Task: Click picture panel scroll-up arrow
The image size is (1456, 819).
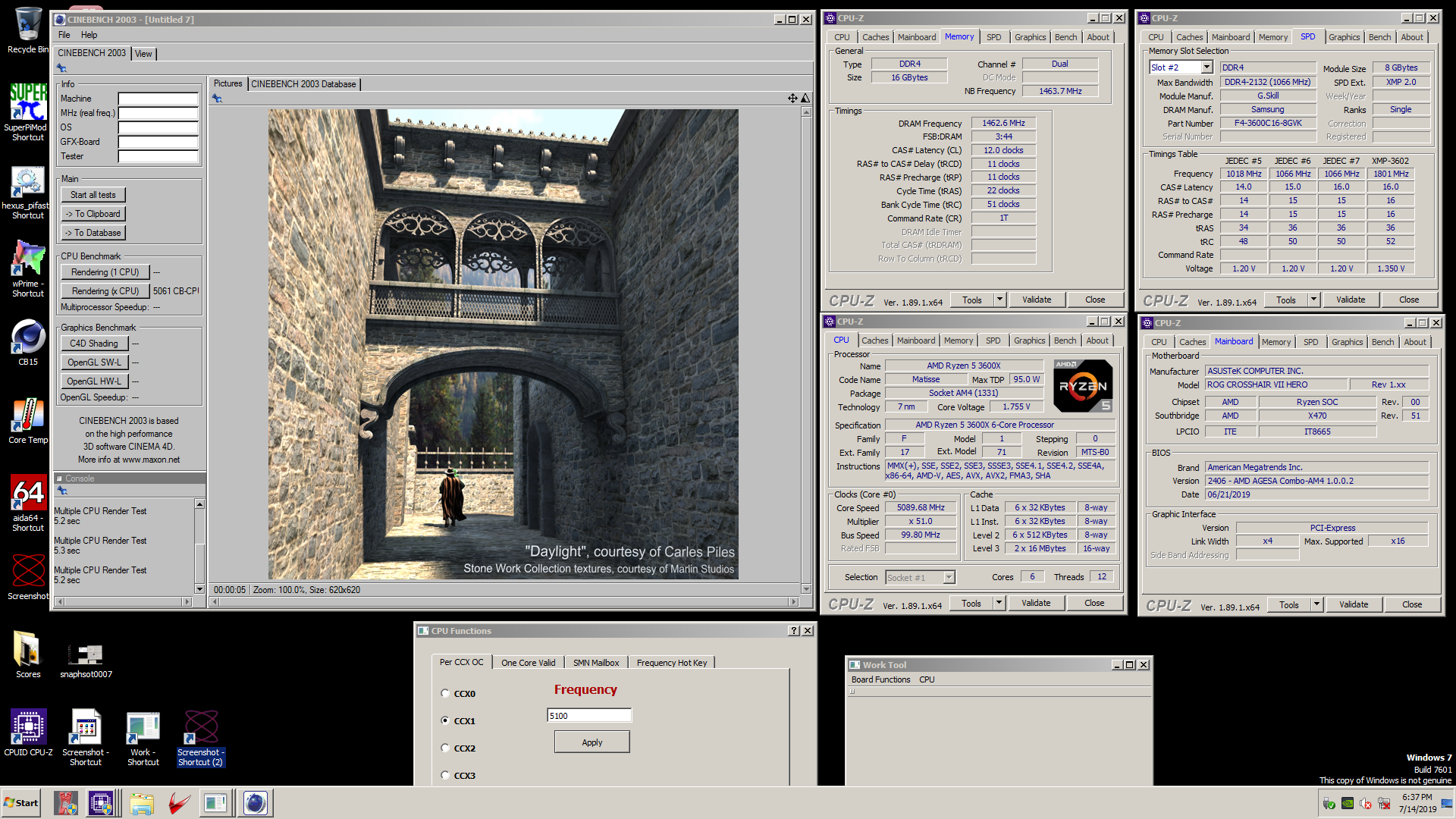Action: (806, 112)
